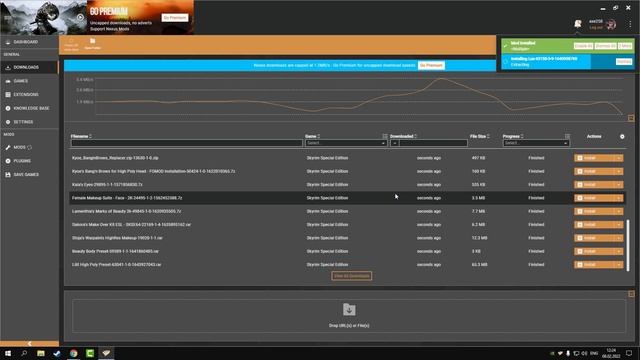Open File Explorer from the taskbar
The height and width of the screenshot is (360, 640).
click(41, 353)
